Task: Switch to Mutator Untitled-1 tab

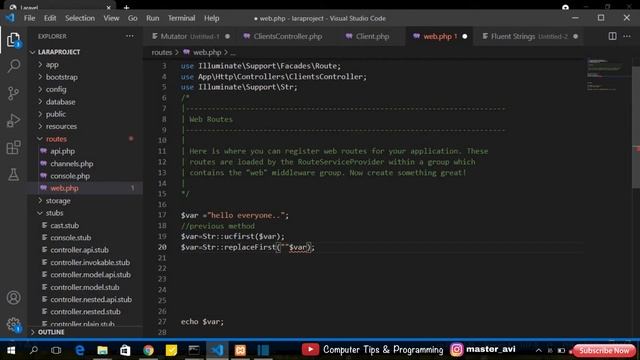Action: click(x=190, y=36)
